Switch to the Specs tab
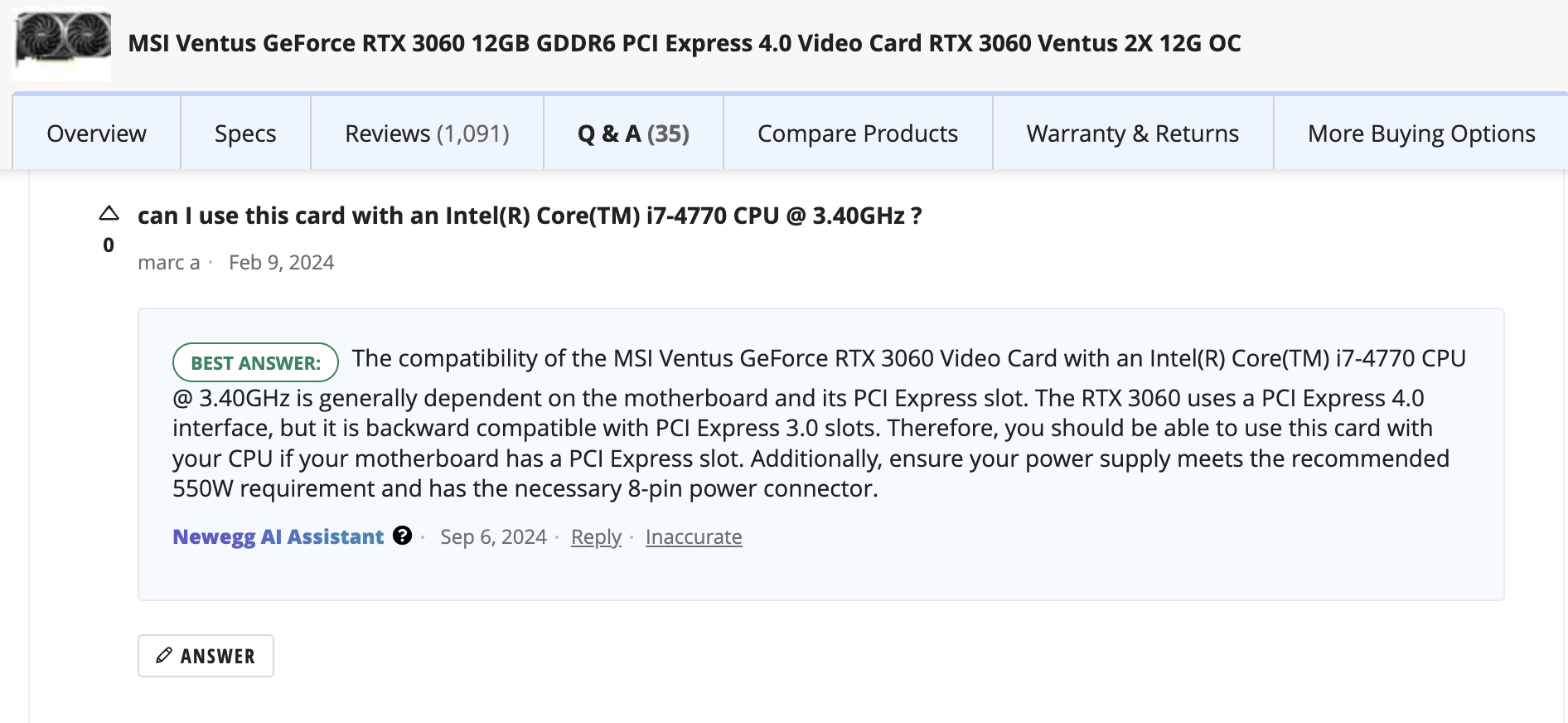1568x723 pixels. [245, 133]
